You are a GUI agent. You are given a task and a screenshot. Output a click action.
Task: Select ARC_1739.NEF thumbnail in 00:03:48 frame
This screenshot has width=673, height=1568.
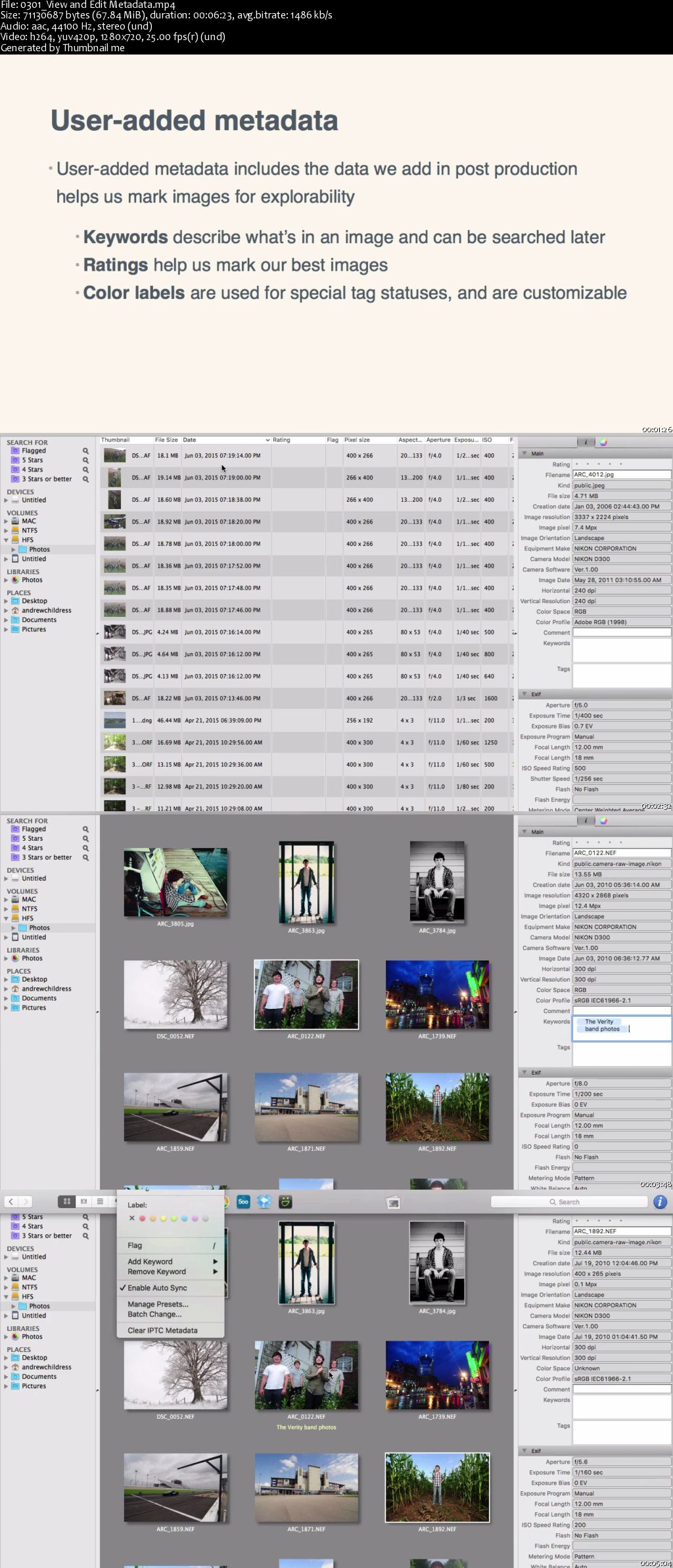tap(437, 995)
